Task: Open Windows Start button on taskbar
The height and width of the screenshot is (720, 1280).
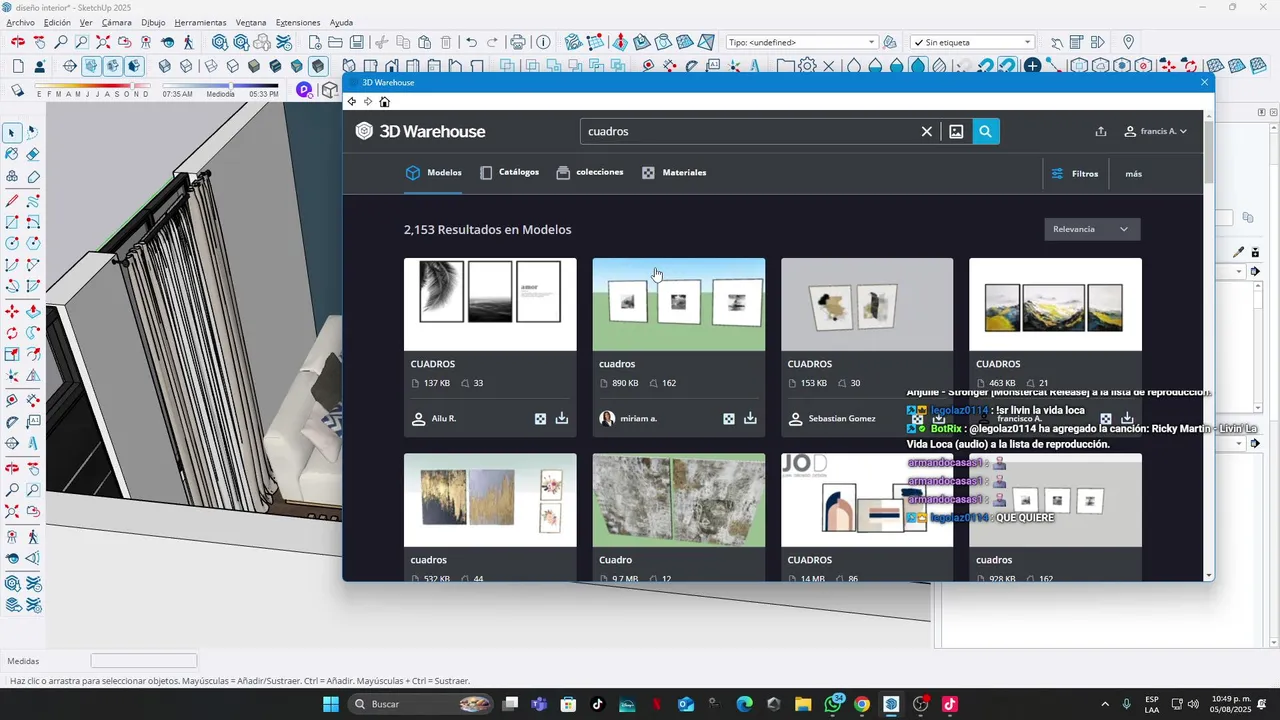Action: tap(331, 704)
